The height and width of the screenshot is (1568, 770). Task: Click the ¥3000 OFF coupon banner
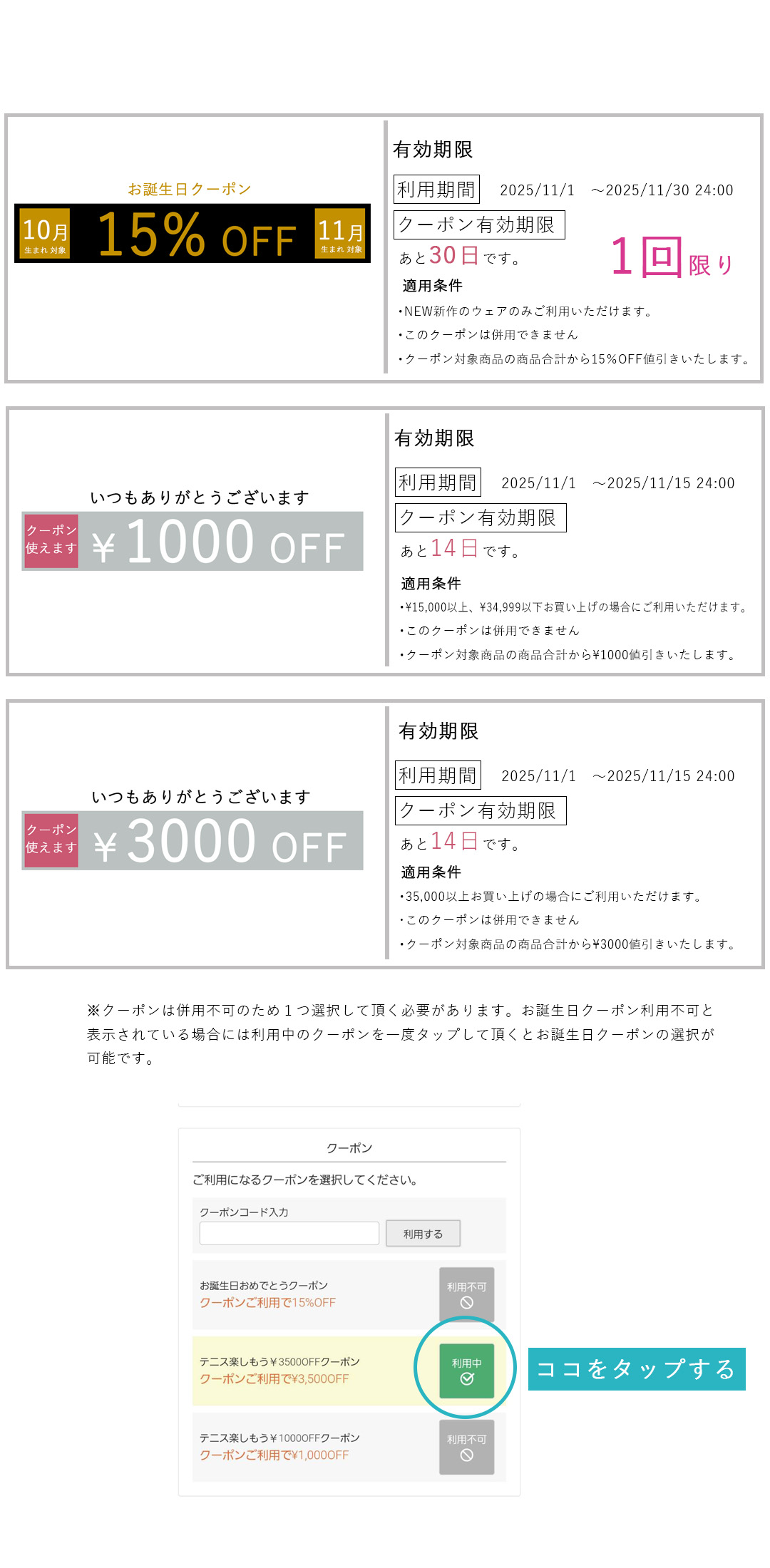click(x=221, y=841)
